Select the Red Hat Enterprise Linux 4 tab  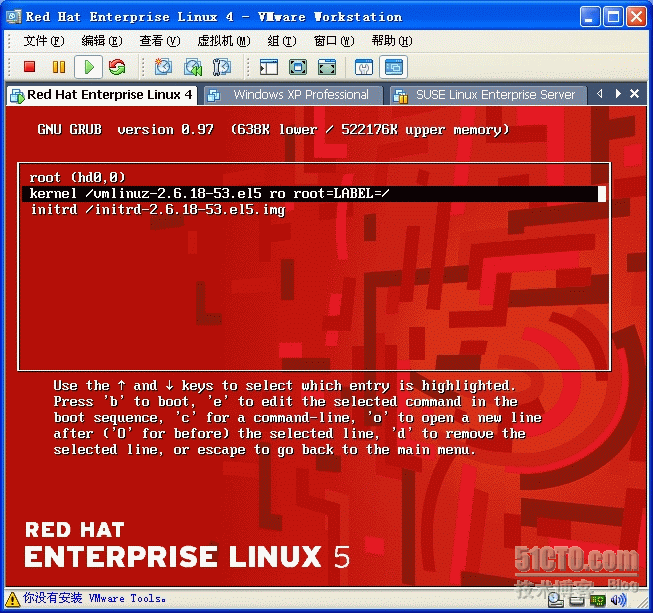[x=102, y=95]
